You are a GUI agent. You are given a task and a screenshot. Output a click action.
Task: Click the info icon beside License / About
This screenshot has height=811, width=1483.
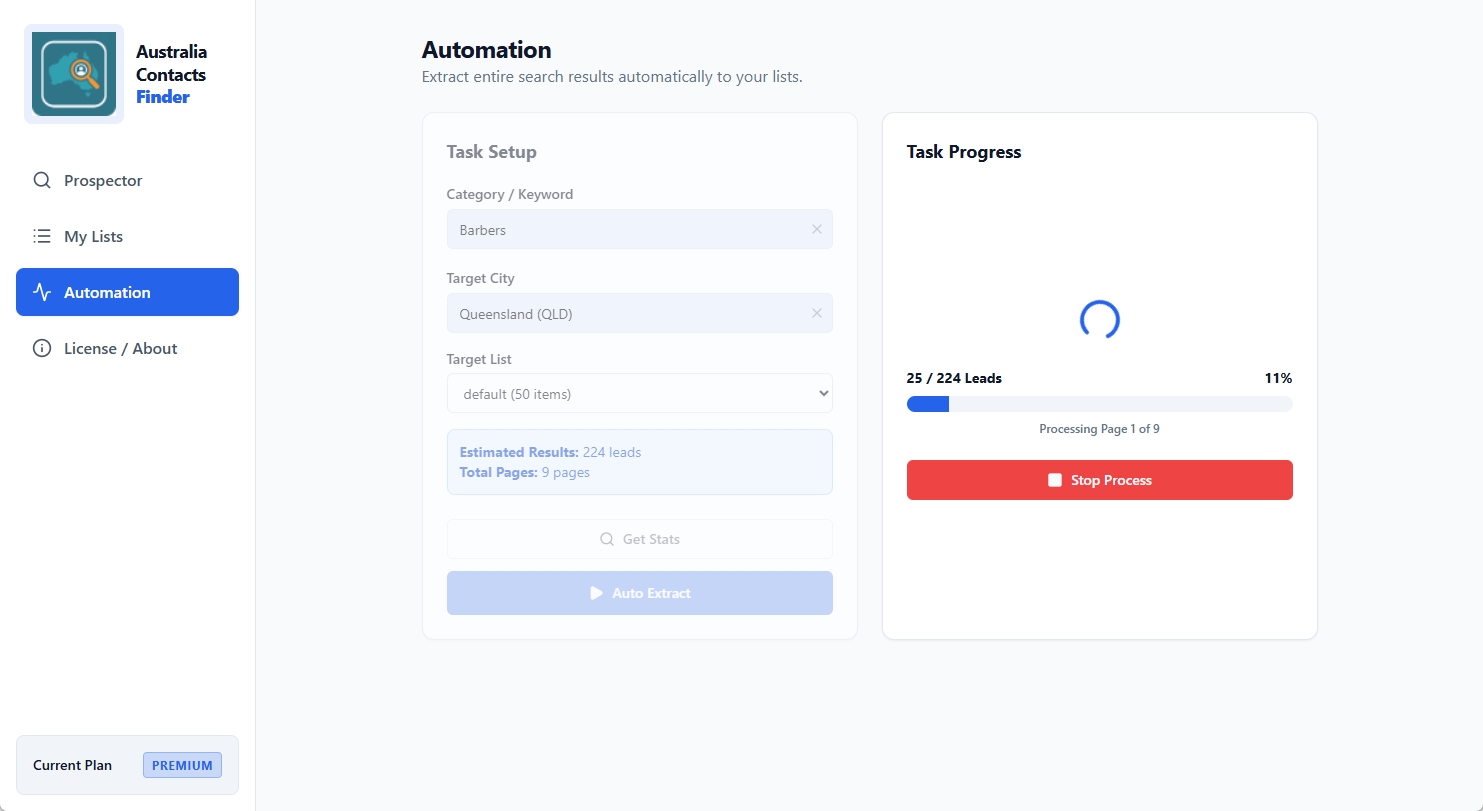[41, 348]
